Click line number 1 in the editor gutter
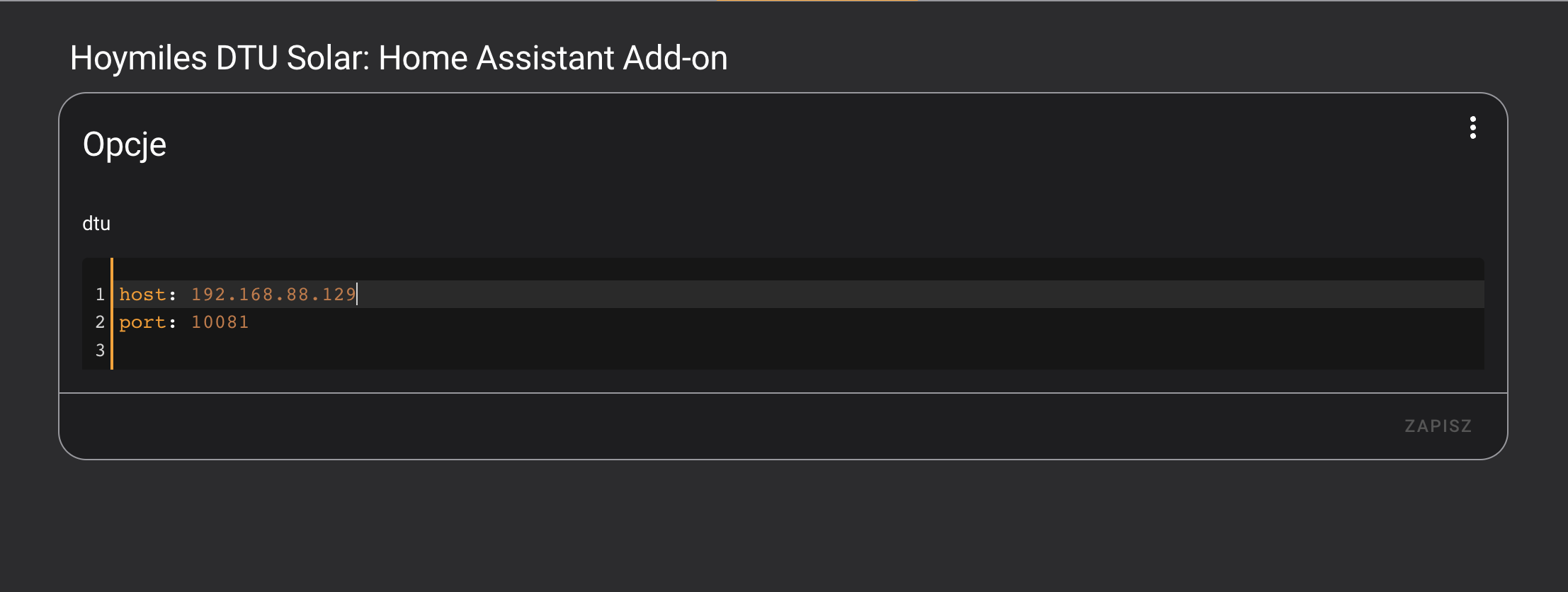1568x592 pixels. click(x=100, y=295)
